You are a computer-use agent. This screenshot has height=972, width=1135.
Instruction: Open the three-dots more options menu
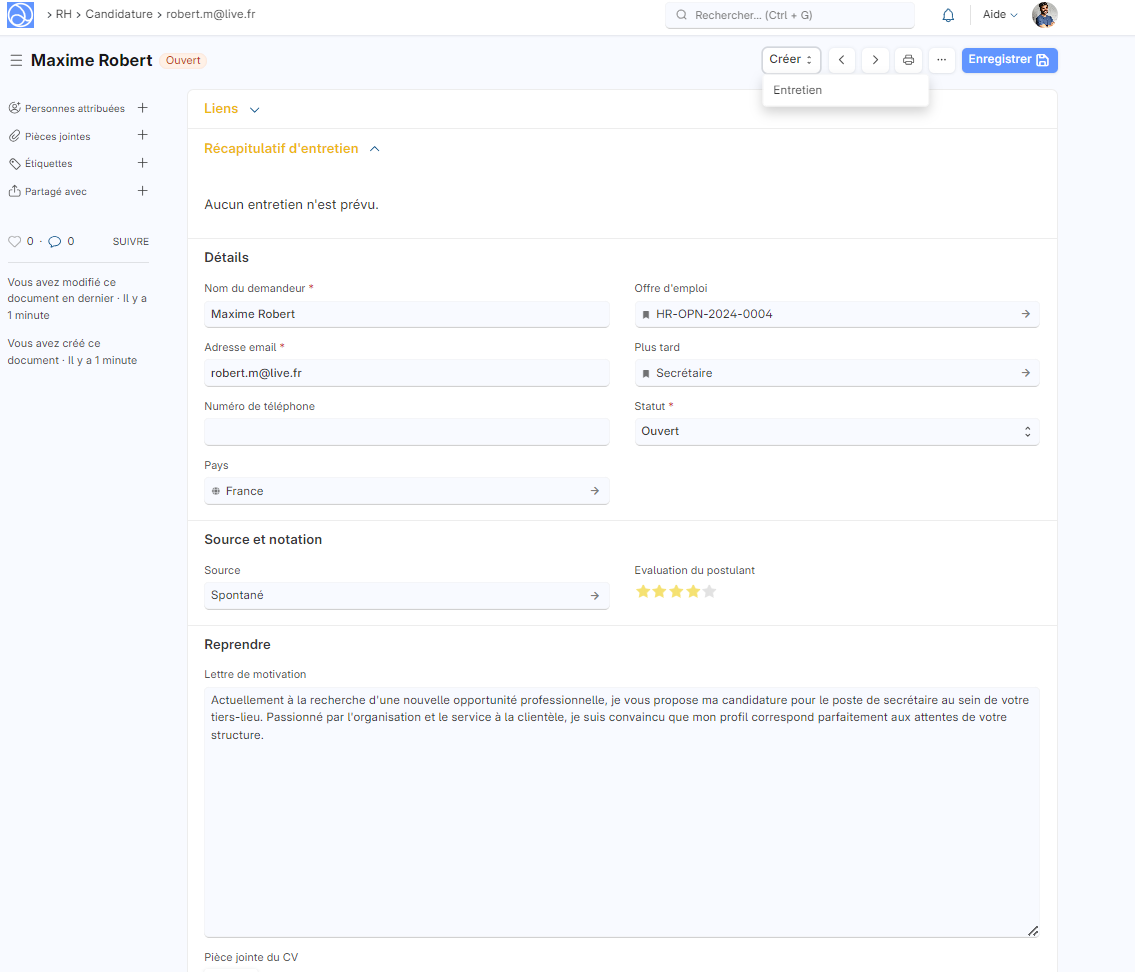click(x=941, y=60)
